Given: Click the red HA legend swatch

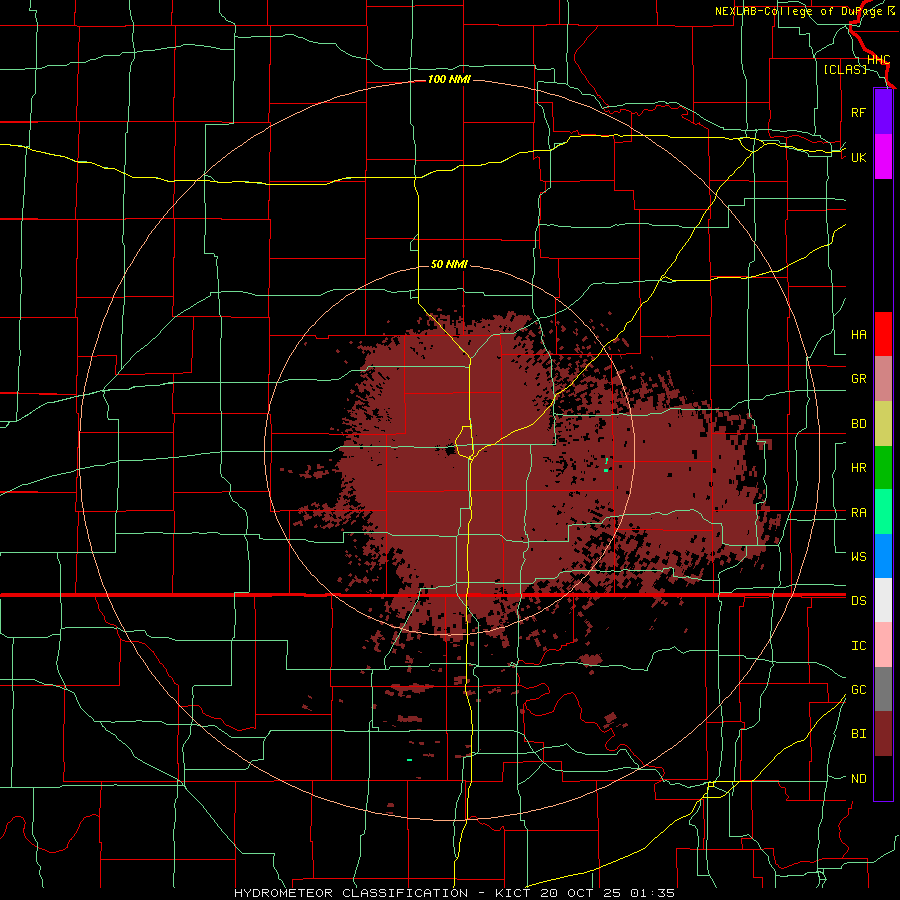Looking at the screenshot, I should [883, 334].
